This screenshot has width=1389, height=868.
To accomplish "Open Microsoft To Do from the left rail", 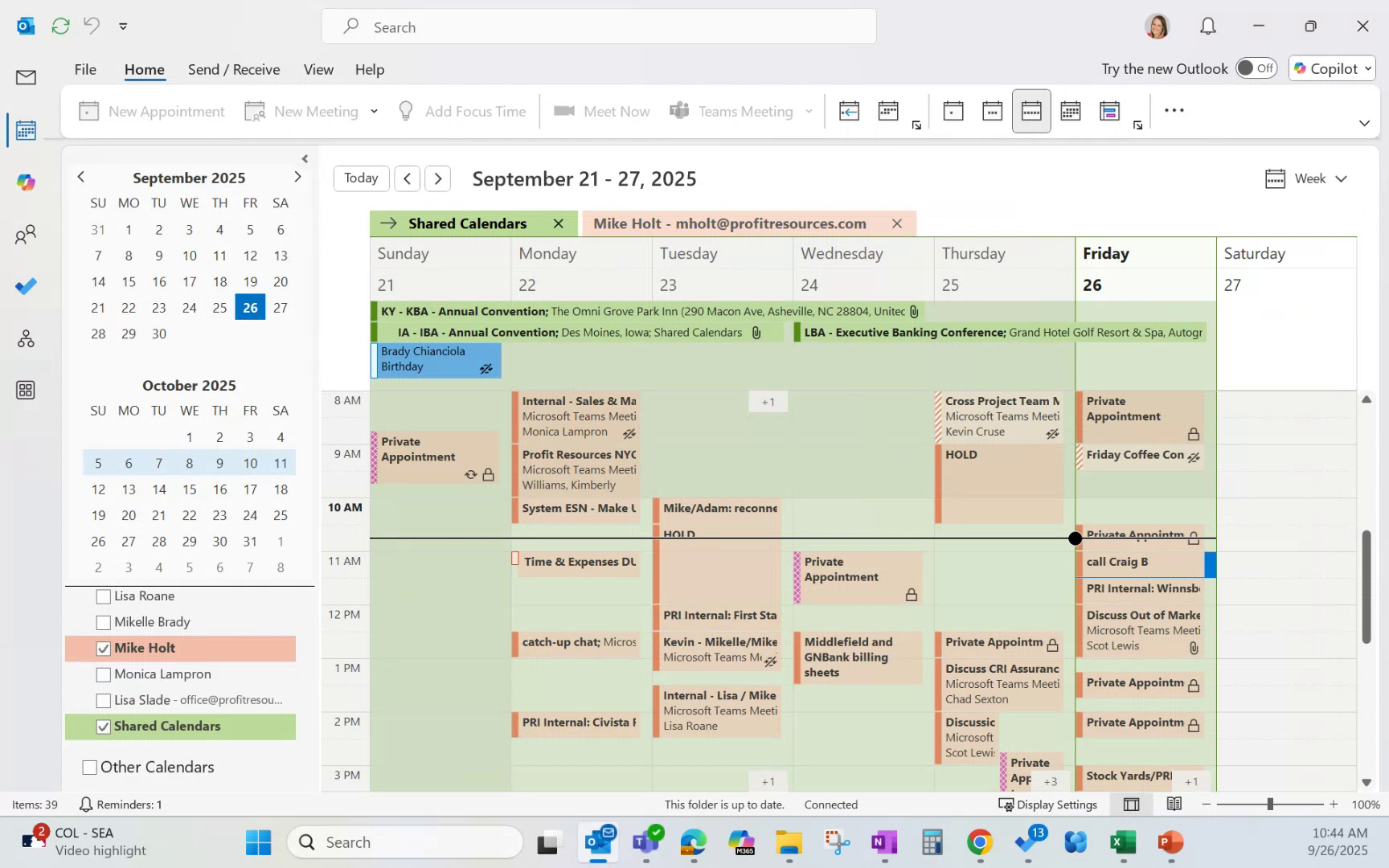I will [25, 285].
